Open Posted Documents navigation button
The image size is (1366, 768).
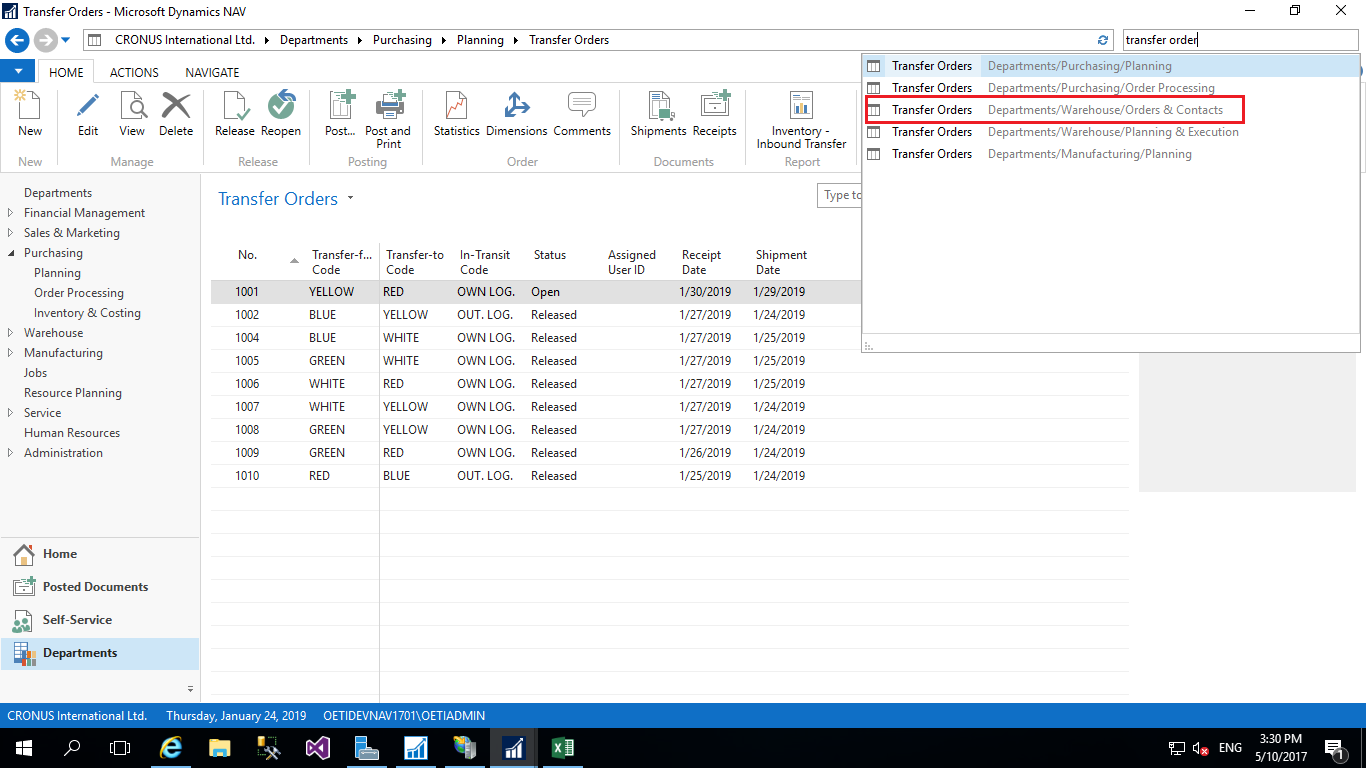pos(100,587)
